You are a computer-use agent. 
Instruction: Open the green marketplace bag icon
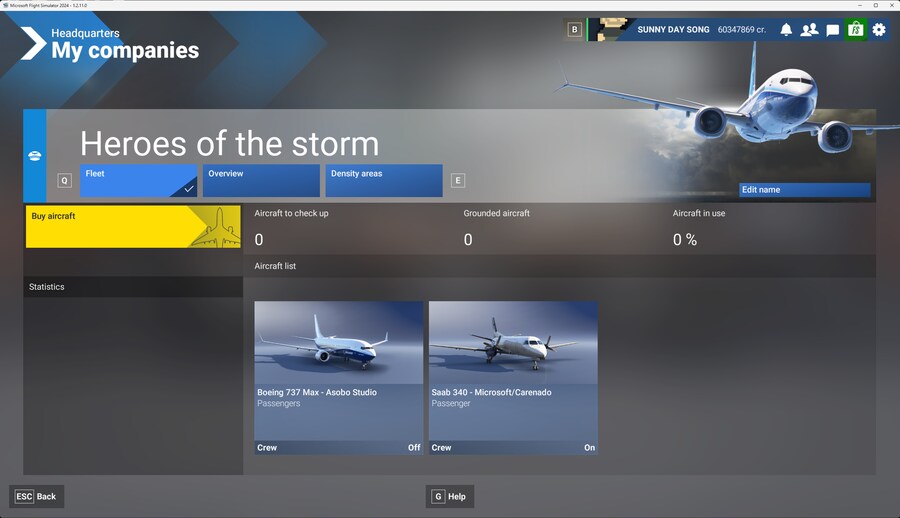pos(855,30)
